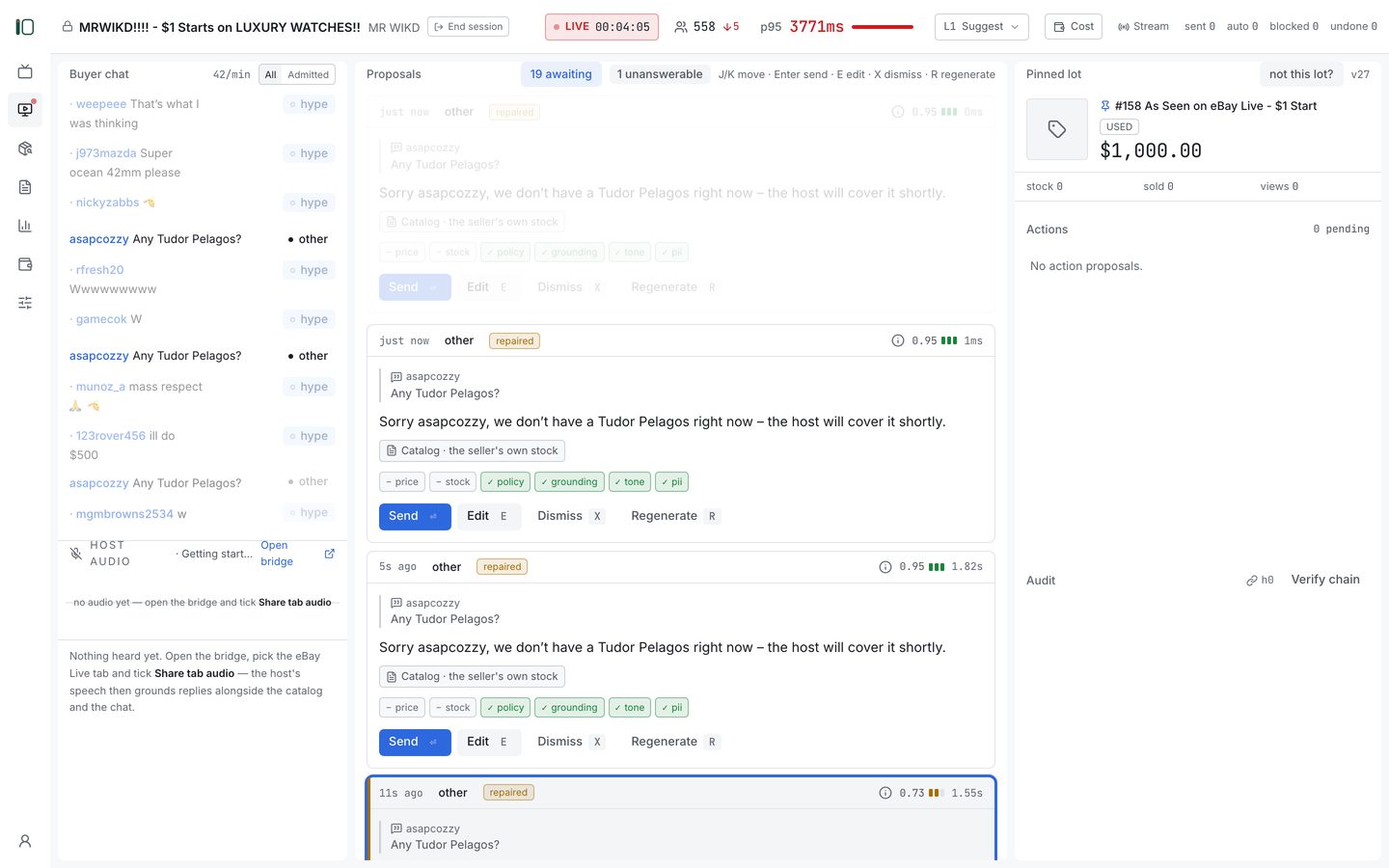1389x868 pixels.
Task: Select the live monitor icon with red dot
Action: [x=25, y=110]
